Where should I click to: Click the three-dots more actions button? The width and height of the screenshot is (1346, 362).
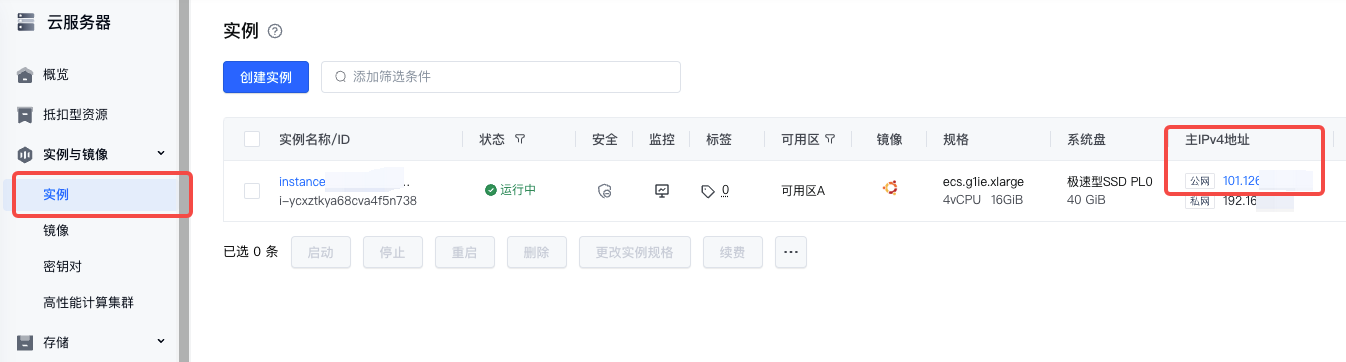791,252
